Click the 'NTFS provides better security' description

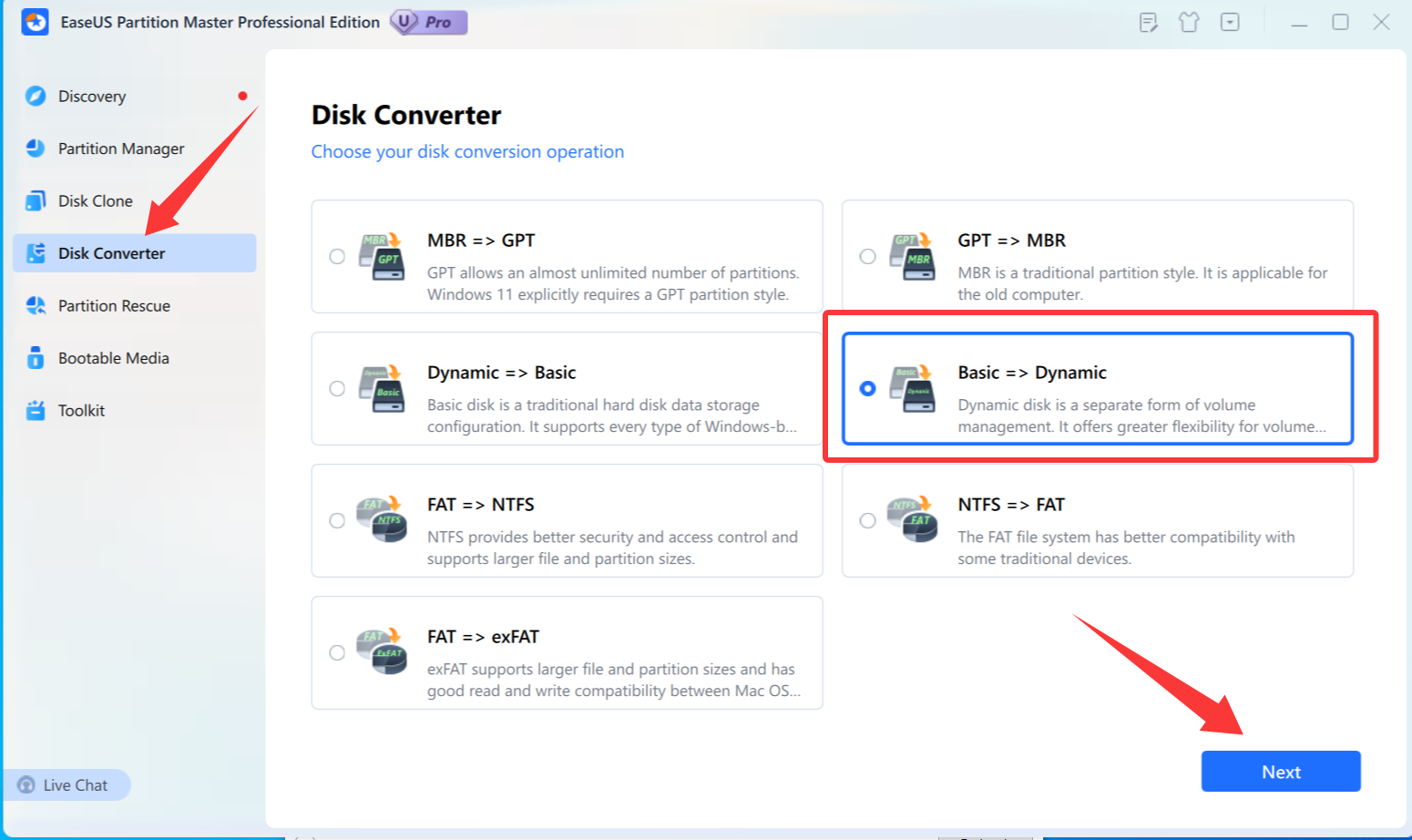[612, 548]
